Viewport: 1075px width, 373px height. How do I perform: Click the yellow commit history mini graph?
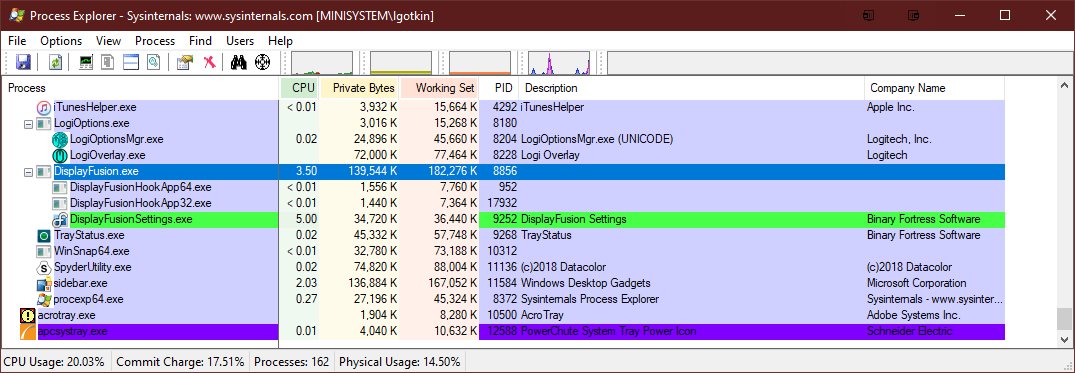[401, 63]
